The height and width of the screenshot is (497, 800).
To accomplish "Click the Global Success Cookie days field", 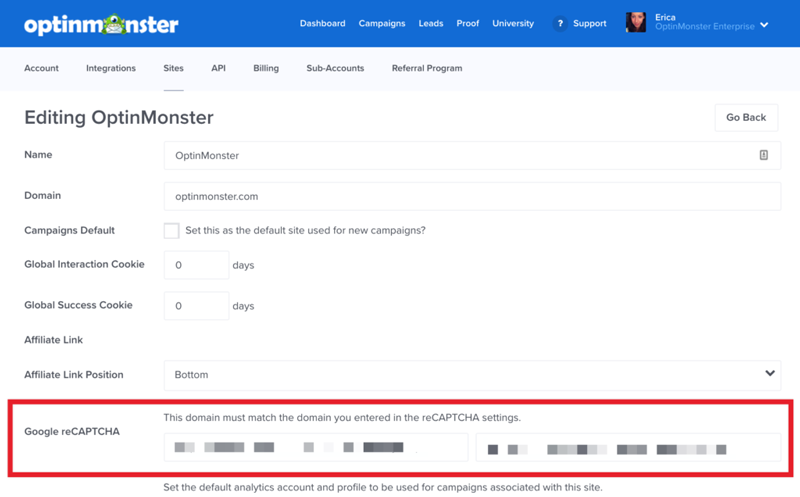I will coord(196,306).
